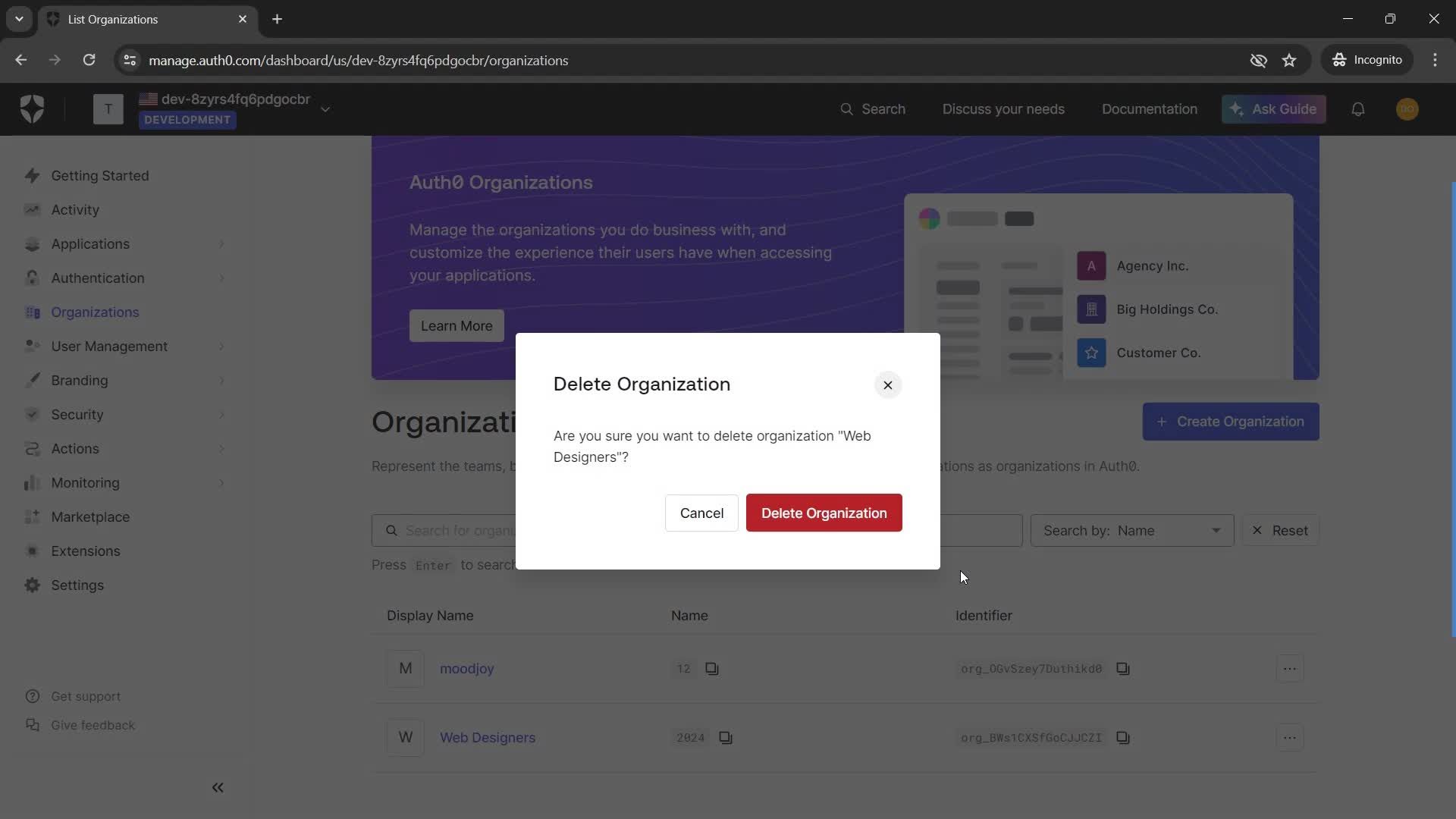Viewport: 1456px width, 819px height.
Task: Bookmark this page with star icon
Action: pos(1289,60)
